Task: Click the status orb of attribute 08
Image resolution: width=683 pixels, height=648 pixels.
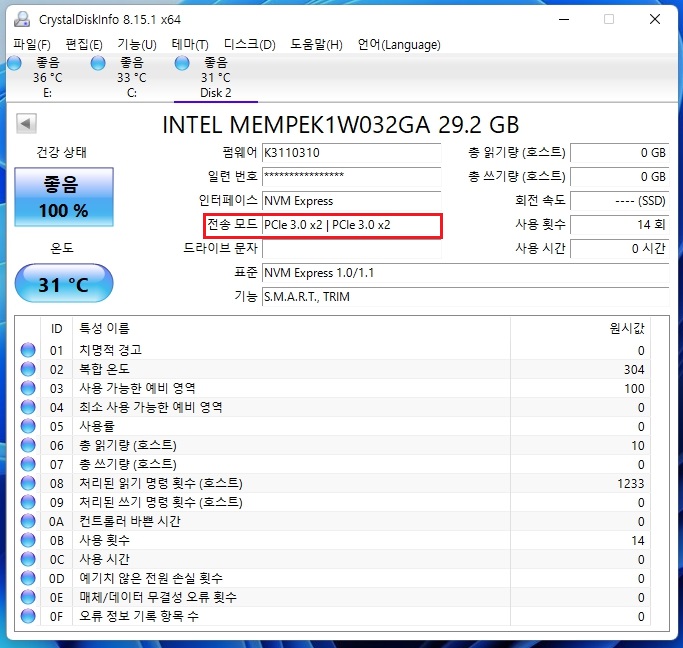Action: click(x=28, y=483)
